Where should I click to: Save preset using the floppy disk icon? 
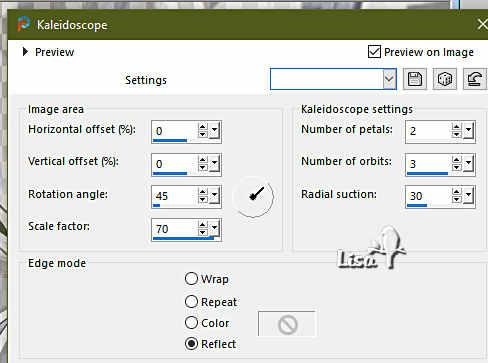click(x=415, y=79)
